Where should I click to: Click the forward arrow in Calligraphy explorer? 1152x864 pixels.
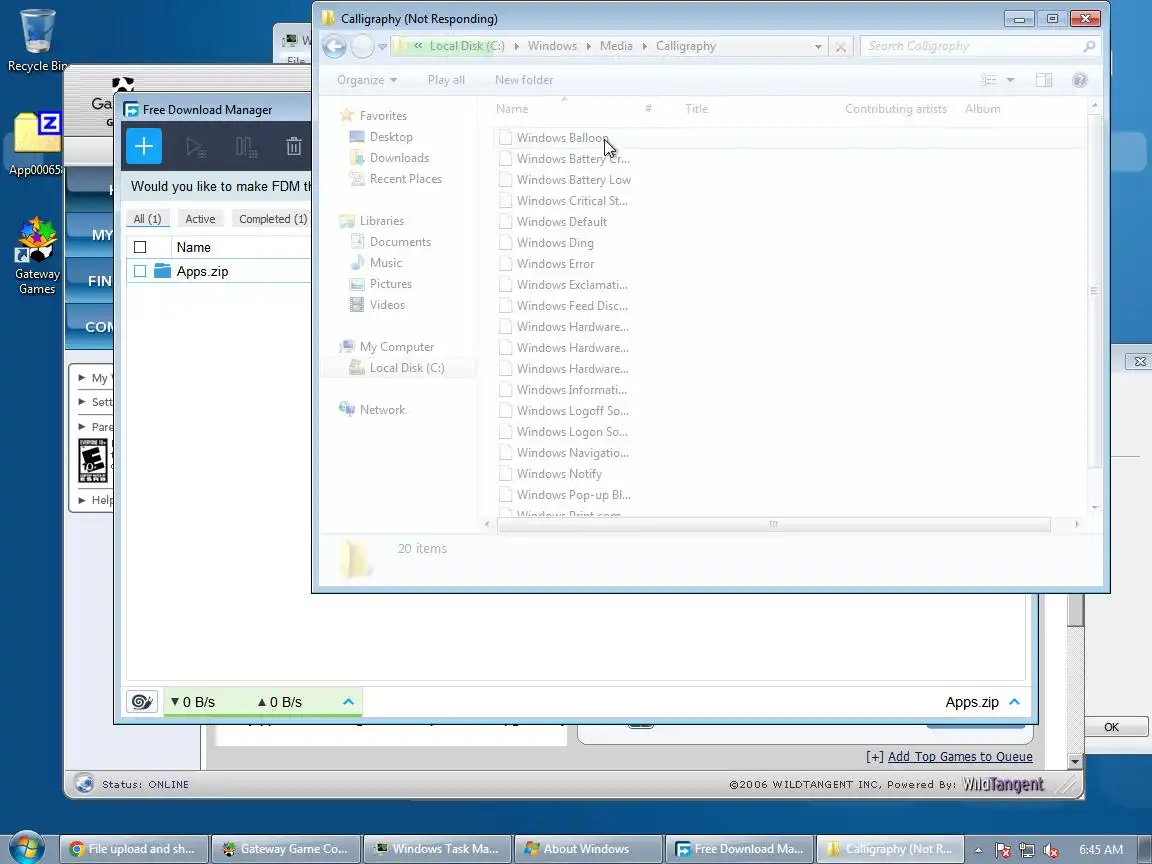pyautogui.click(x=362, y=46)
